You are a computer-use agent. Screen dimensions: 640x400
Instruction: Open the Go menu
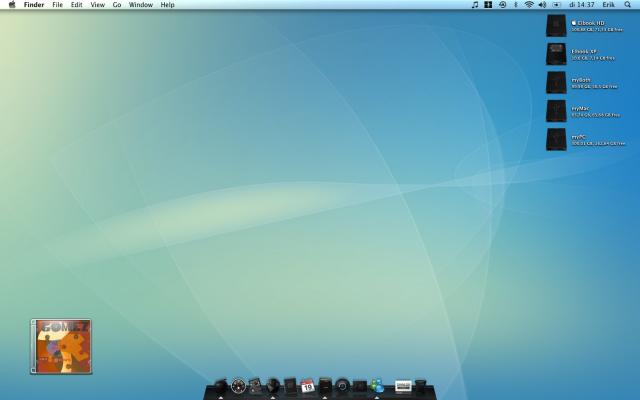pos(117,5)
